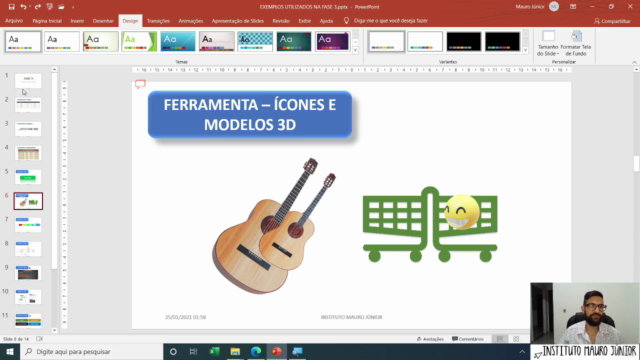Screen dimensions: 640x360
Task: Collapse the ribbon with the chevron arrow
Action: pyautogui.click(x=634, y=62)
